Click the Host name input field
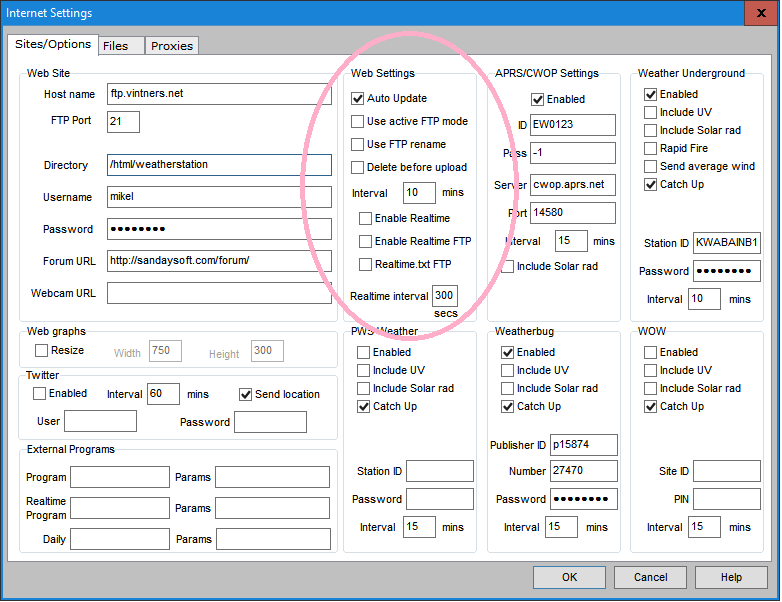782x602 pixels. pyautogui.click(x=218, y=94)
